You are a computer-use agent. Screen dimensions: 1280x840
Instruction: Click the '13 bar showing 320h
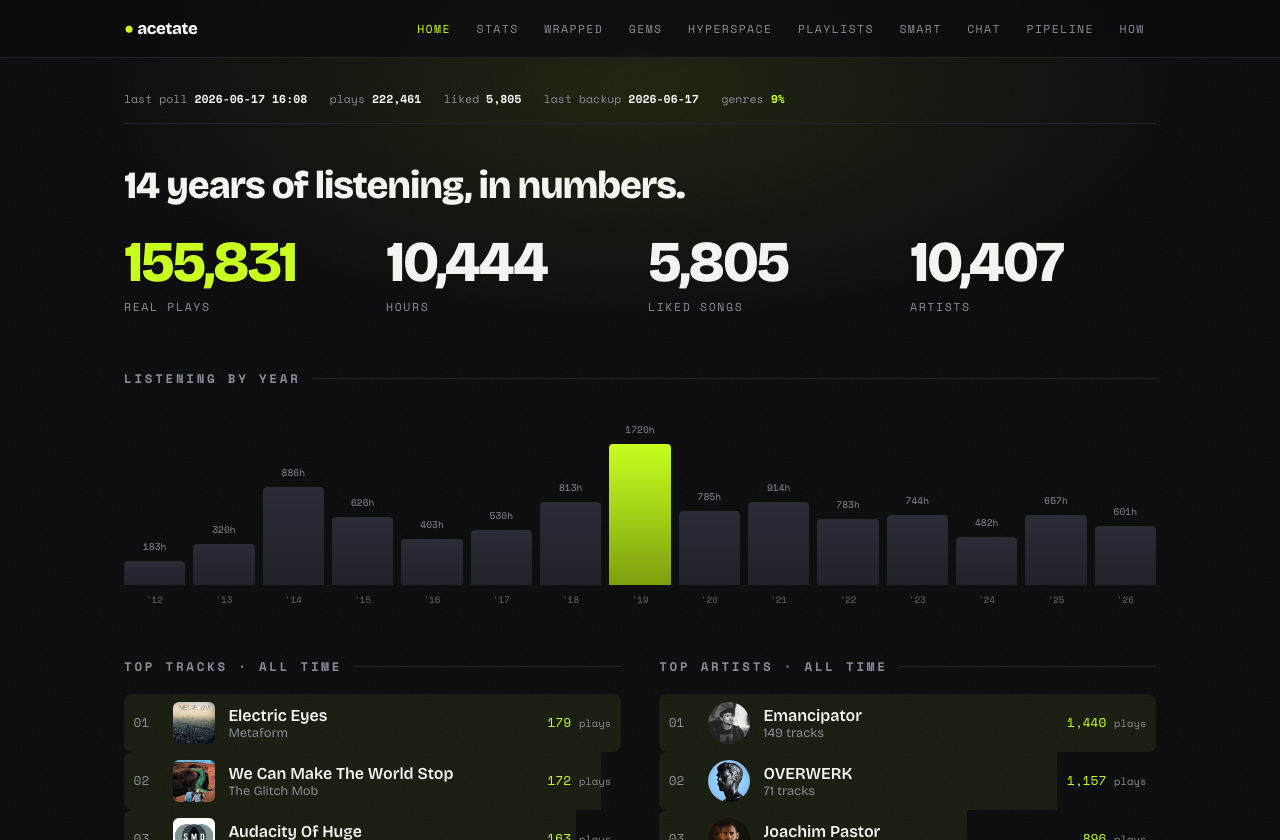[224, 564]
